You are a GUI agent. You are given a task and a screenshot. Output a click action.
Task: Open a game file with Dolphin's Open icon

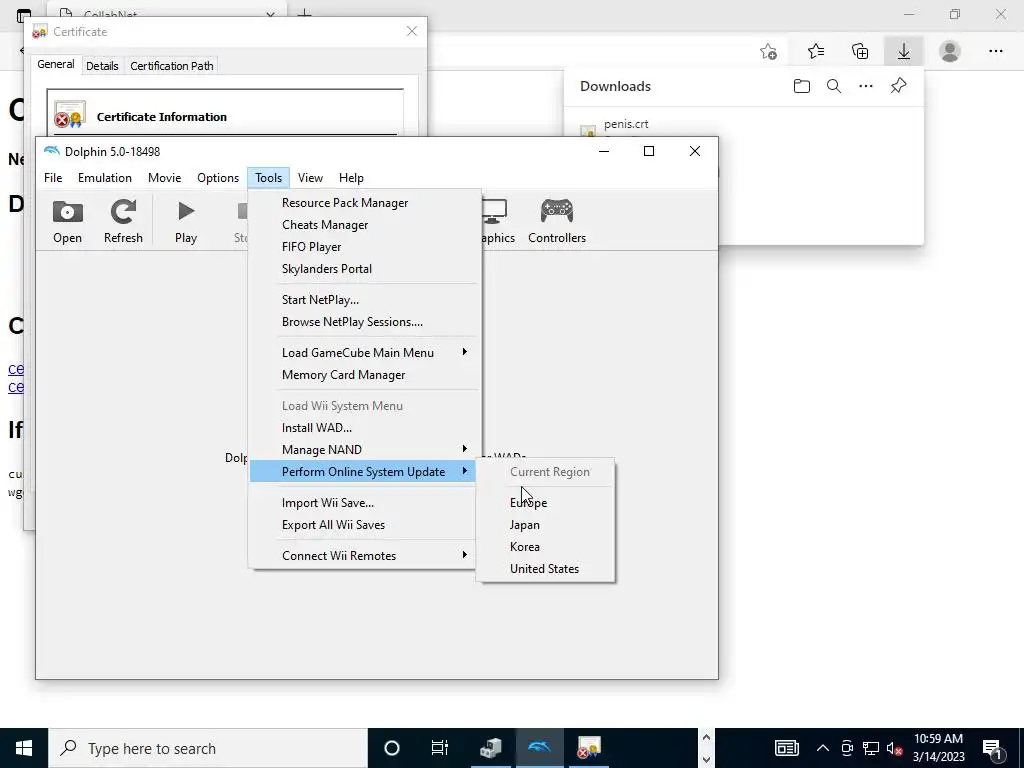click(67, 222)
